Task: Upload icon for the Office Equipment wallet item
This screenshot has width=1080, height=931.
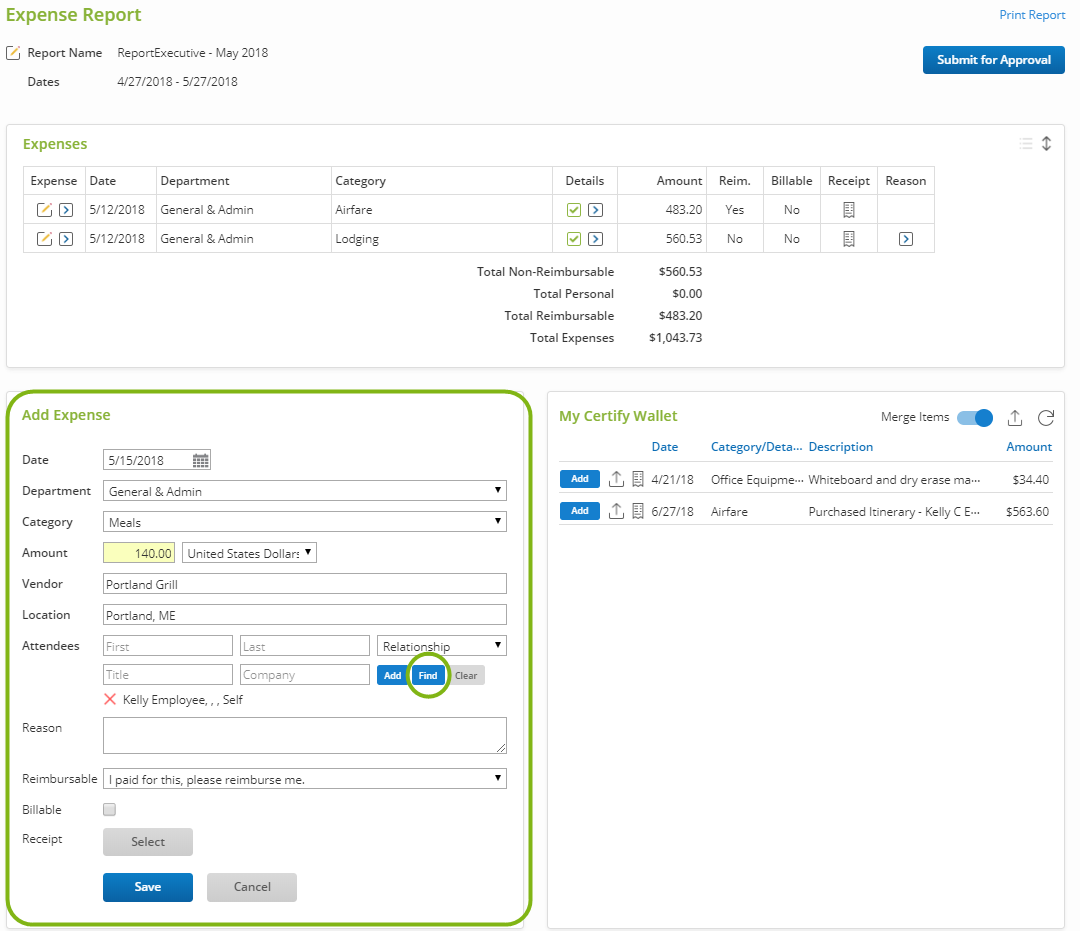Action: click(616, 479)
